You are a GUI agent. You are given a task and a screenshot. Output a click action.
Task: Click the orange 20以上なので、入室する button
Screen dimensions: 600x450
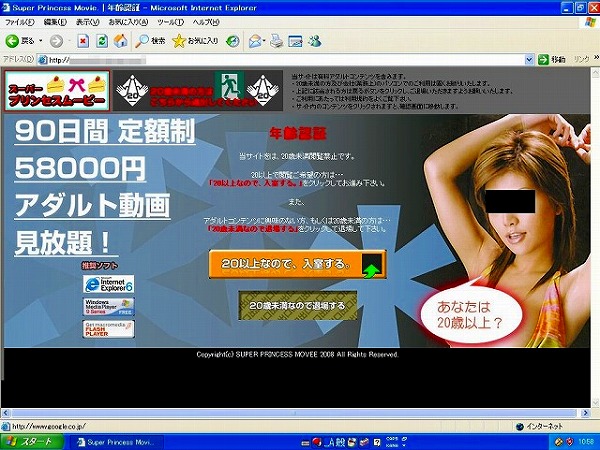point(297,264)
